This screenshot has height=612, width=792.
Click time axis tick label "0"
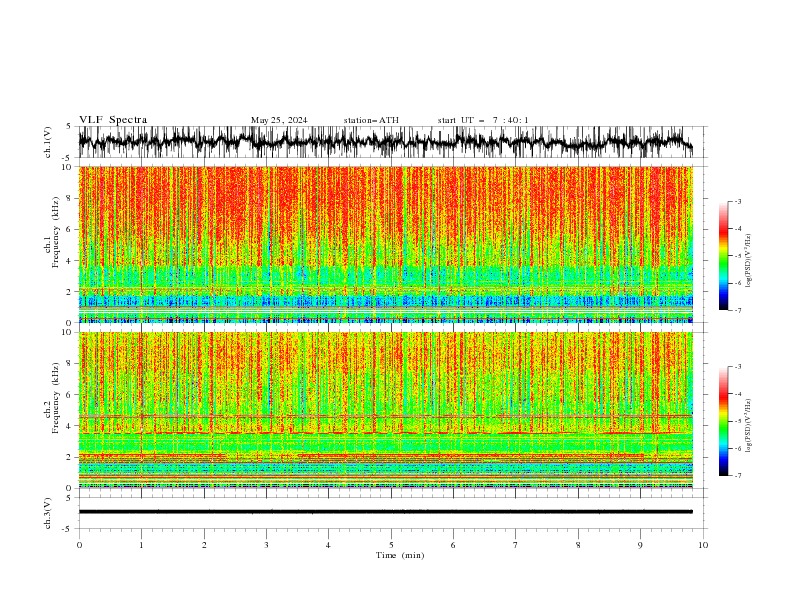click(x=79, y=545)
